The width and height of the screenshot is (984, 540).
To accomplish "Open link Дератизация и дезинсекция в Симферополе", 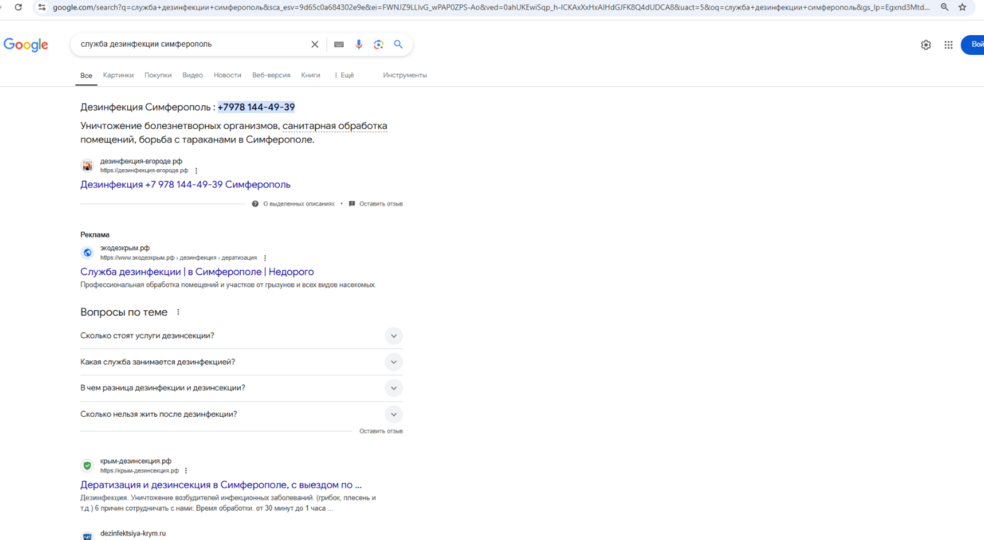I will 221,485.
